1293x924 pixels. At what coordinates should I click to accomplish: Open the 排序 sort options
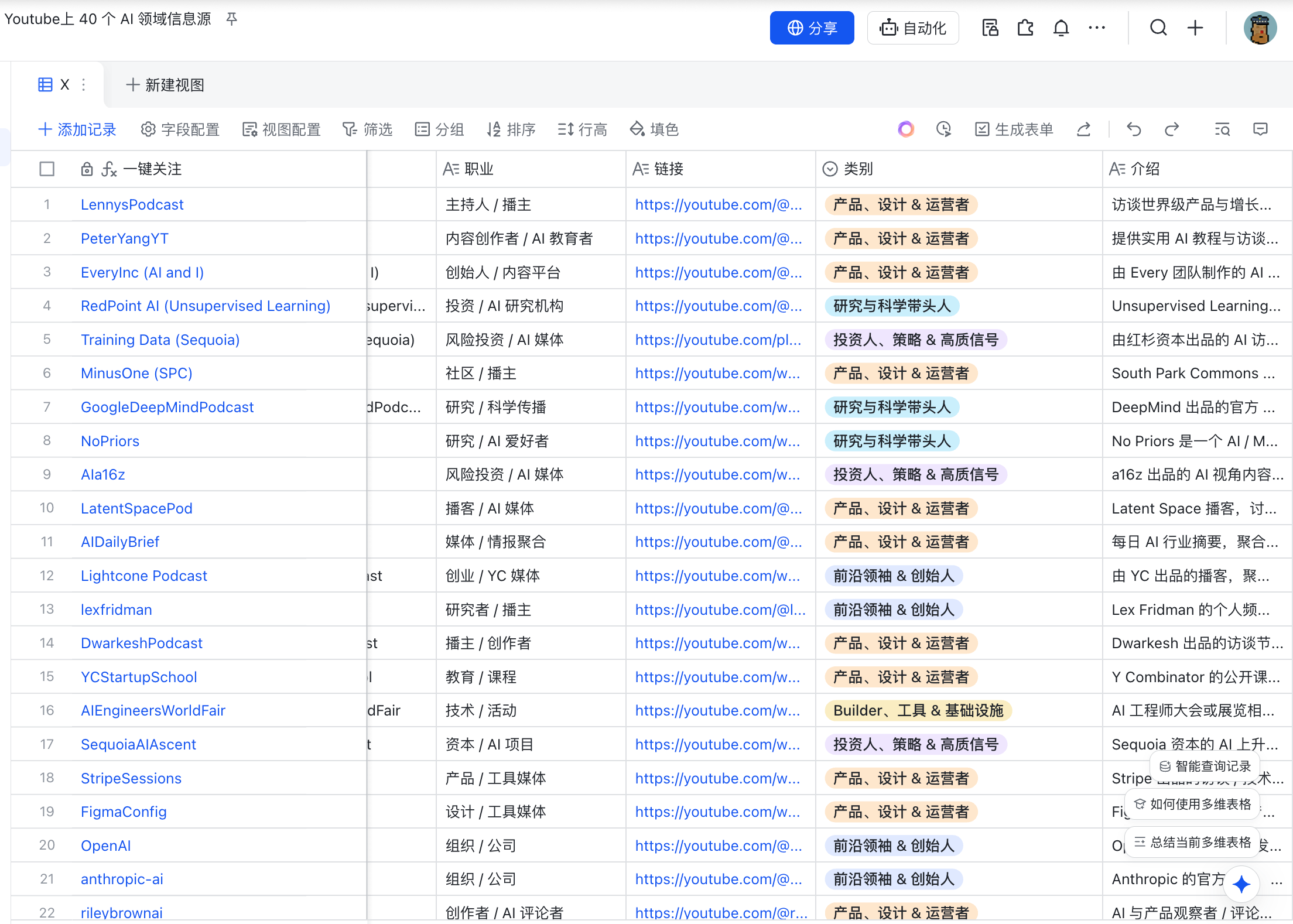pos(511,129)
